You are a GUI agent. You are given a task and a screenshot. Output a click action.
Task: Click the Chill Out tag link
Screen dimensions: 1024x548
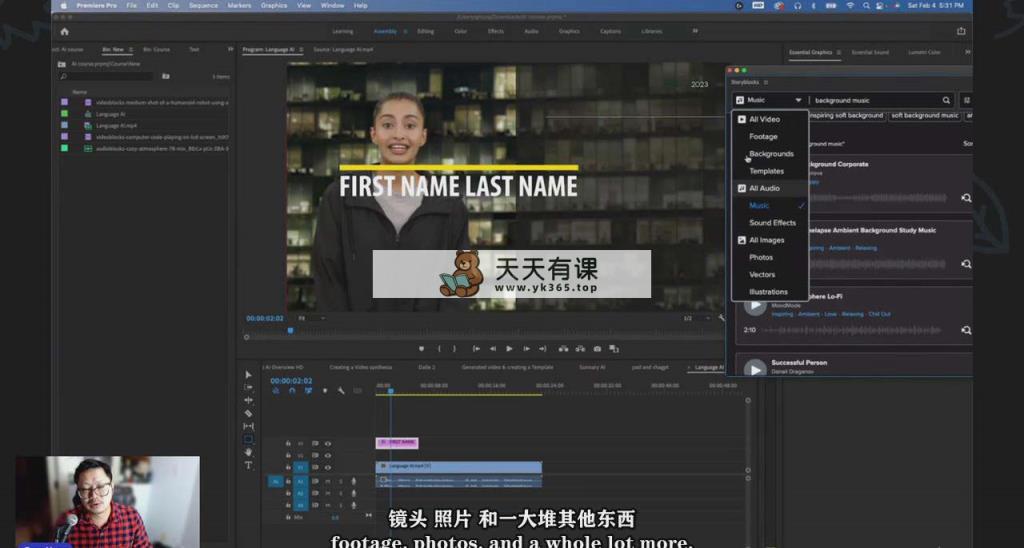tap(879, 314)
